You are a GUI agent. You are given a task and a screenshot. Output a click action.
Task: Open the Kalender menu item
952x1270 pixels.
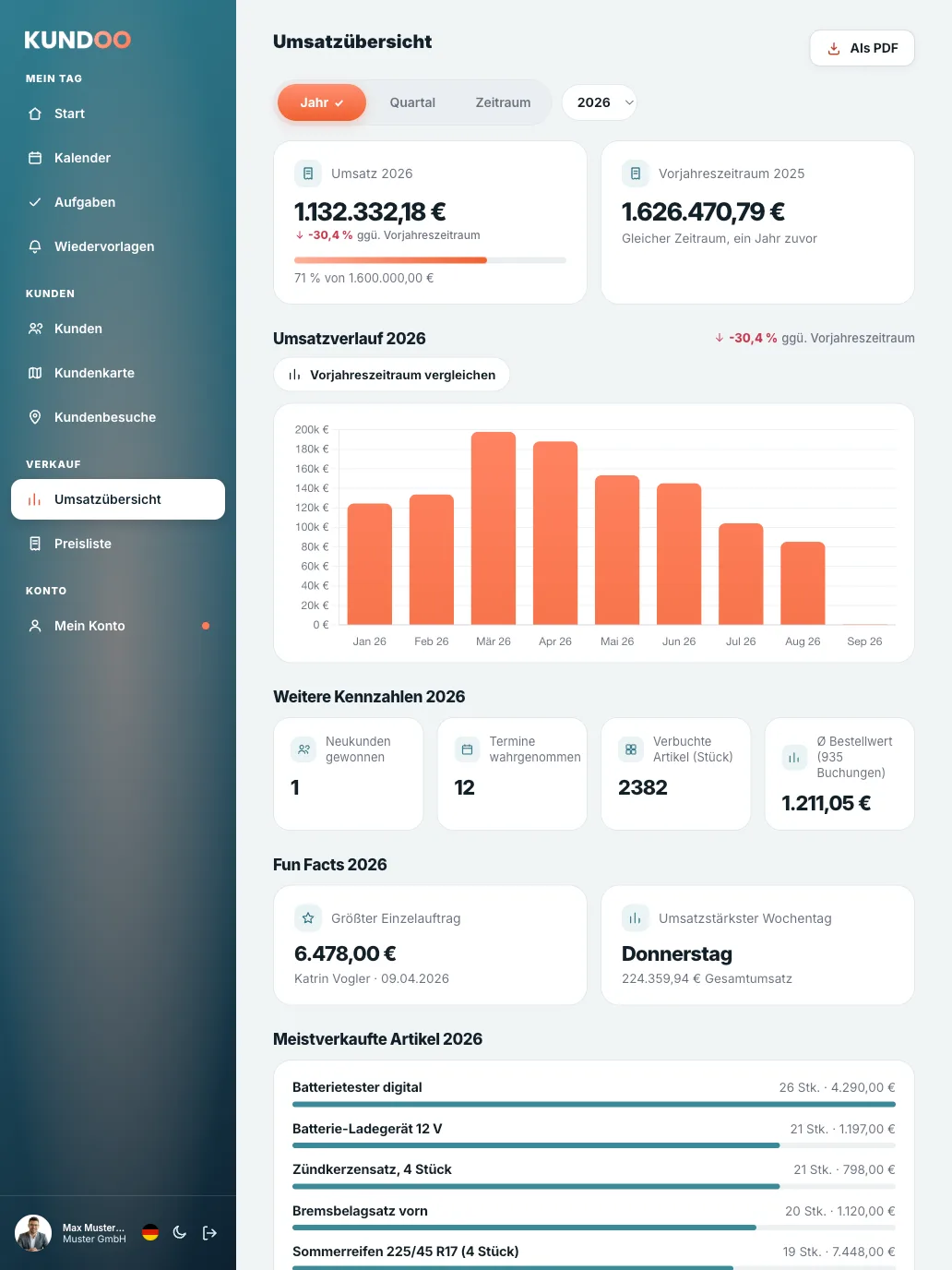point(118,158)
